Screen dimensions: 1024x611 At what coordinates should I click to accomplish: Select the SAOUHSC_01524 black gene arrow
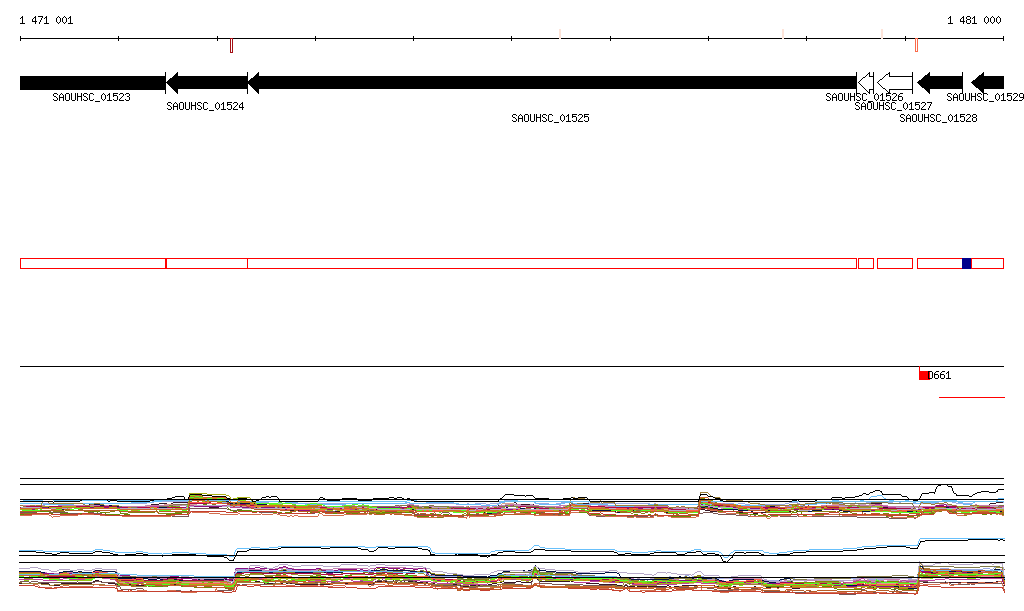point(207,83)
